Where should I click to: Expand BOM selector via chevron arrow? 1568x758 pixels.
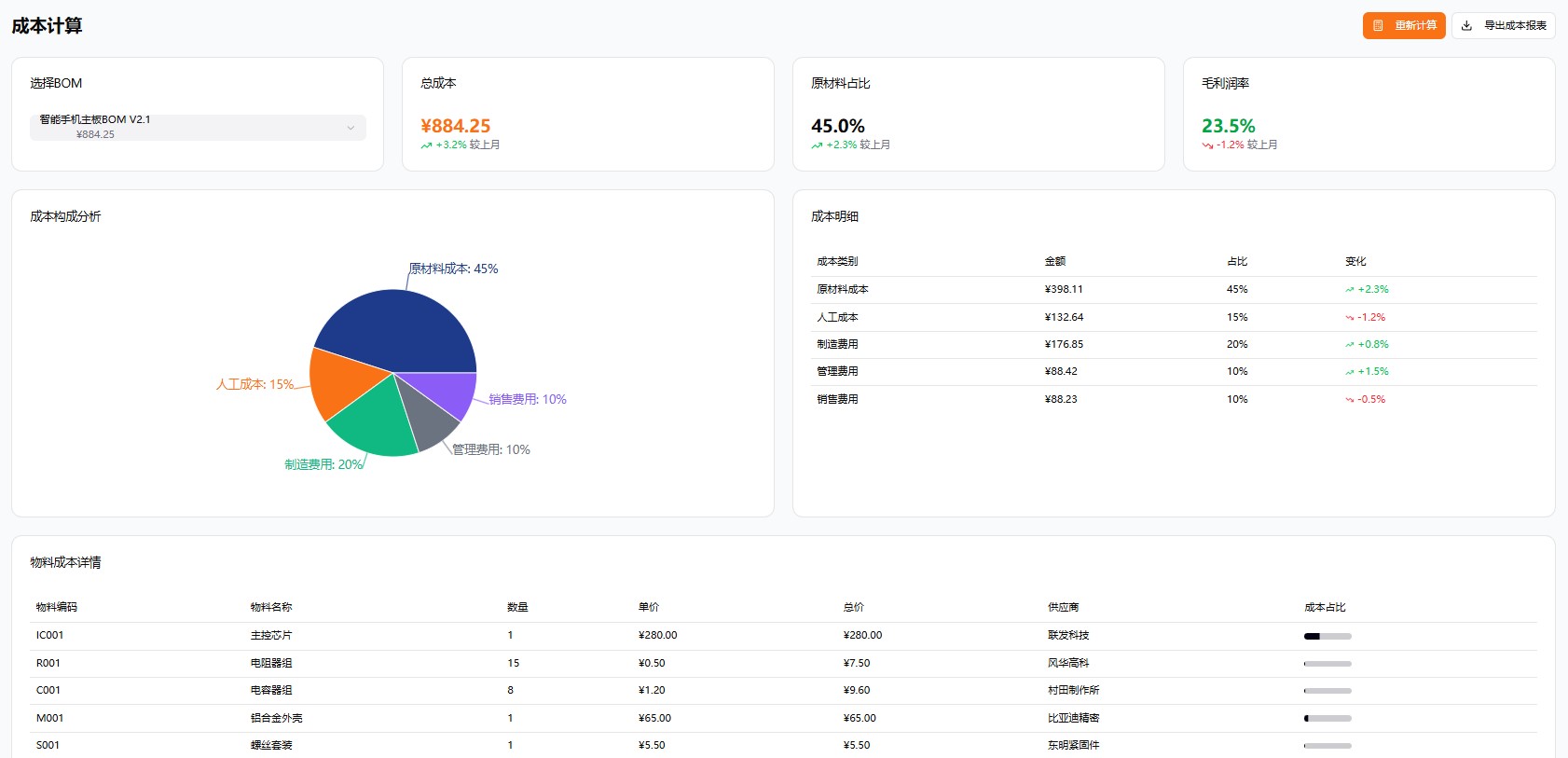351,128
